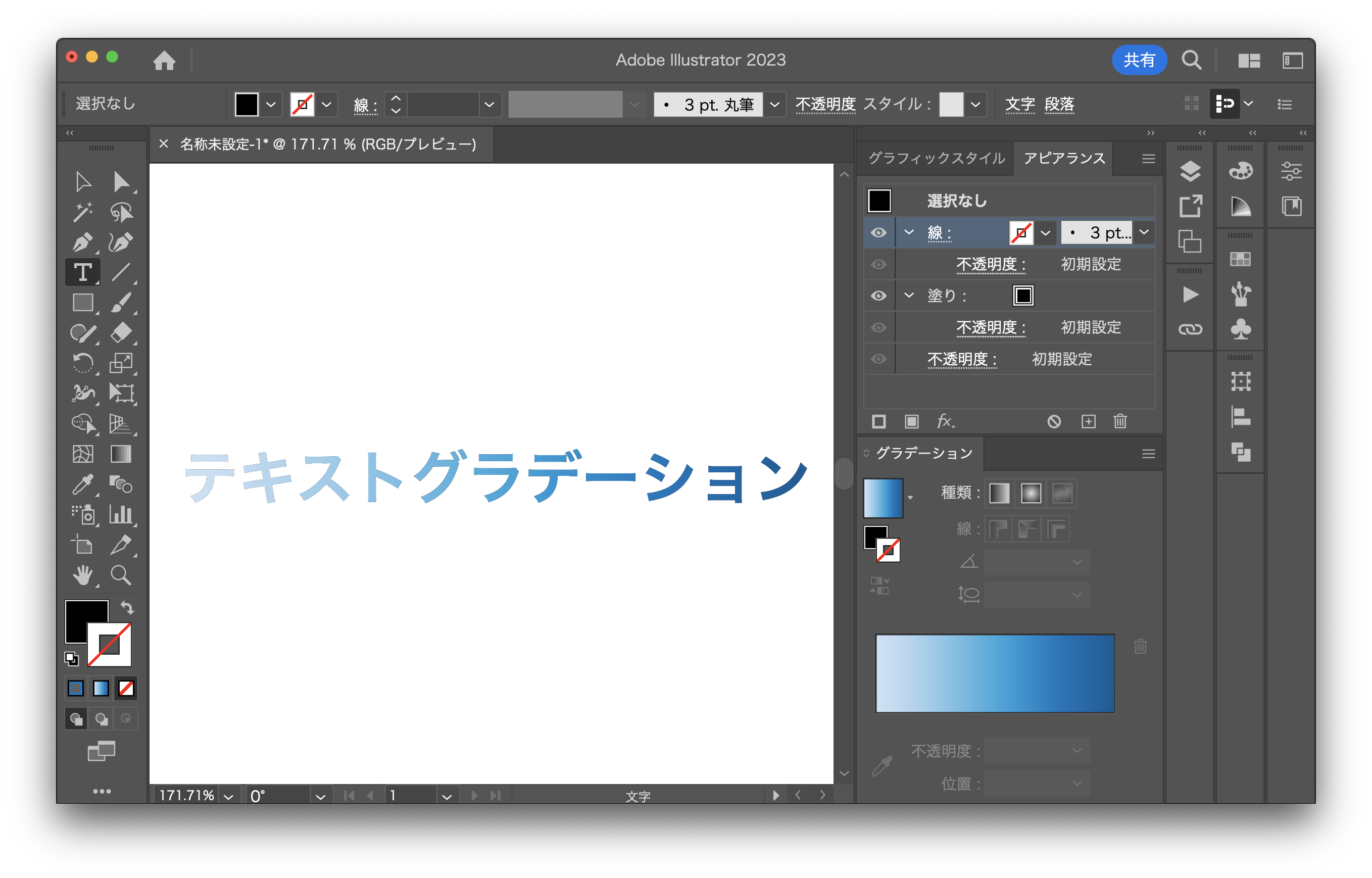Go to Home screen
This screenshot has width=1372, height=878.
(164, 60)
